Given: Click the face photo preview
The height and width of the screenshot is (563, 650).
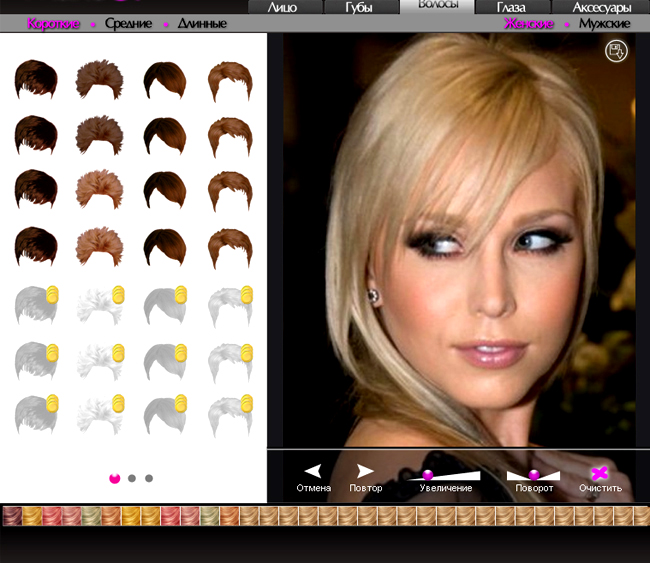Looking at the screenshot, I should [459, 240].
